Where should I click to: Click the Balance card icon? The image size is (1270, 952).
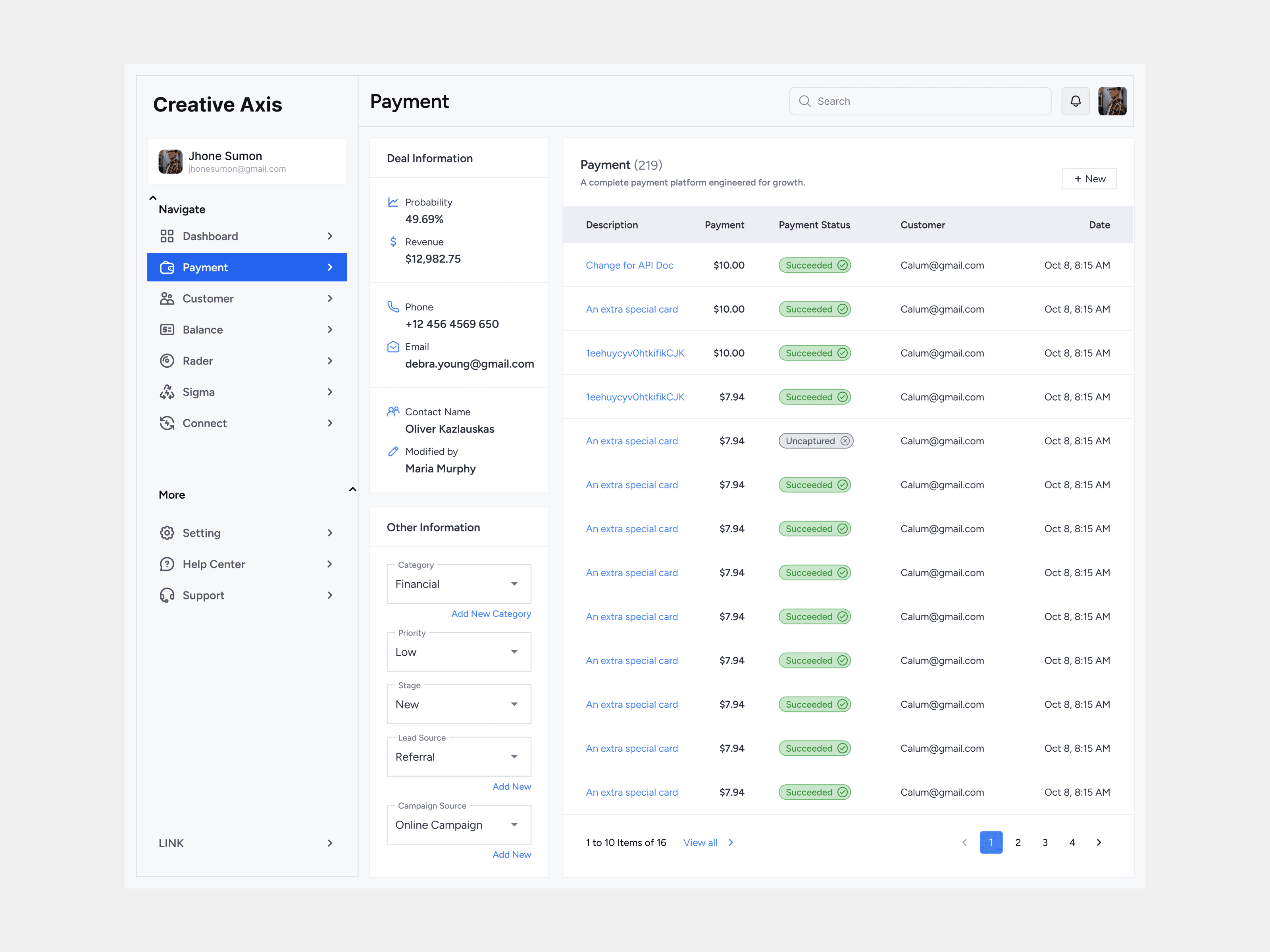click(x=167, y=329)
